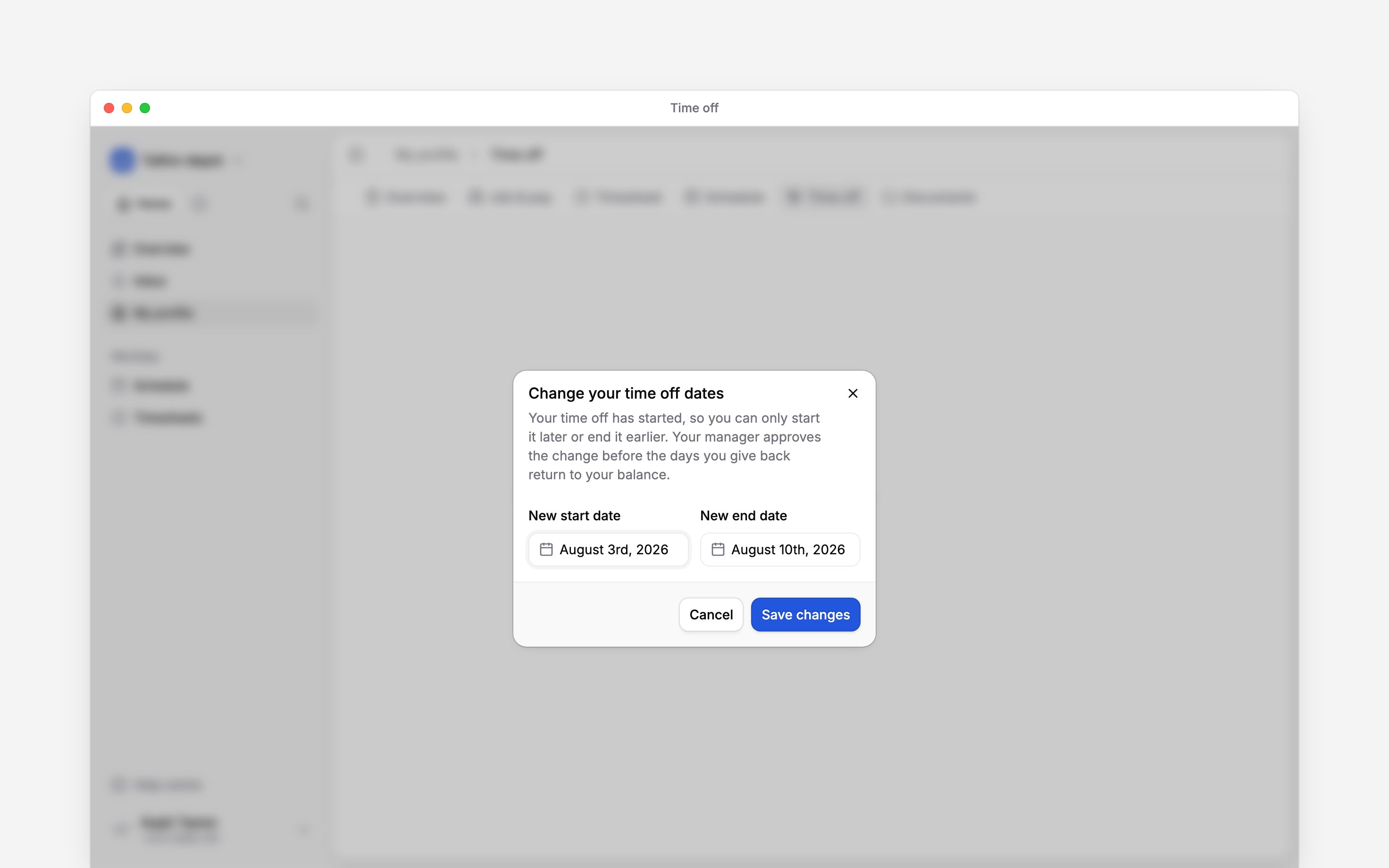Image resolution: width=1389 pixels, height=868 pixels.
Task: Click the 'New end date' label
Action: tap(743, 516)
